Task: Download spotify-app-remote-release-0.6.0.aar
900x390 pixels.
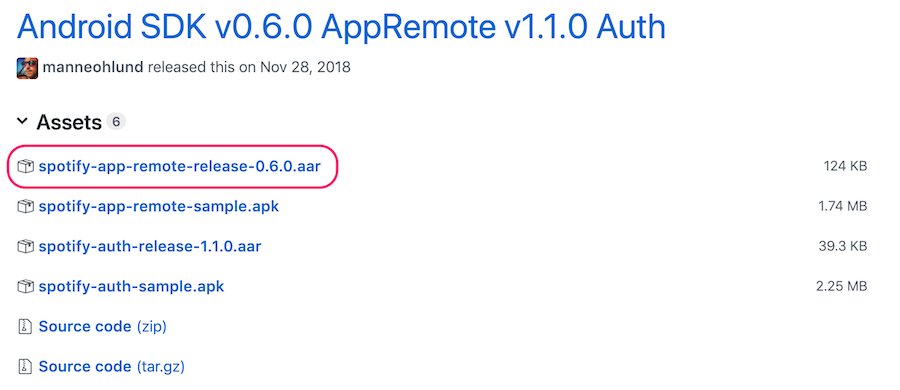Action: click(180, 167)
